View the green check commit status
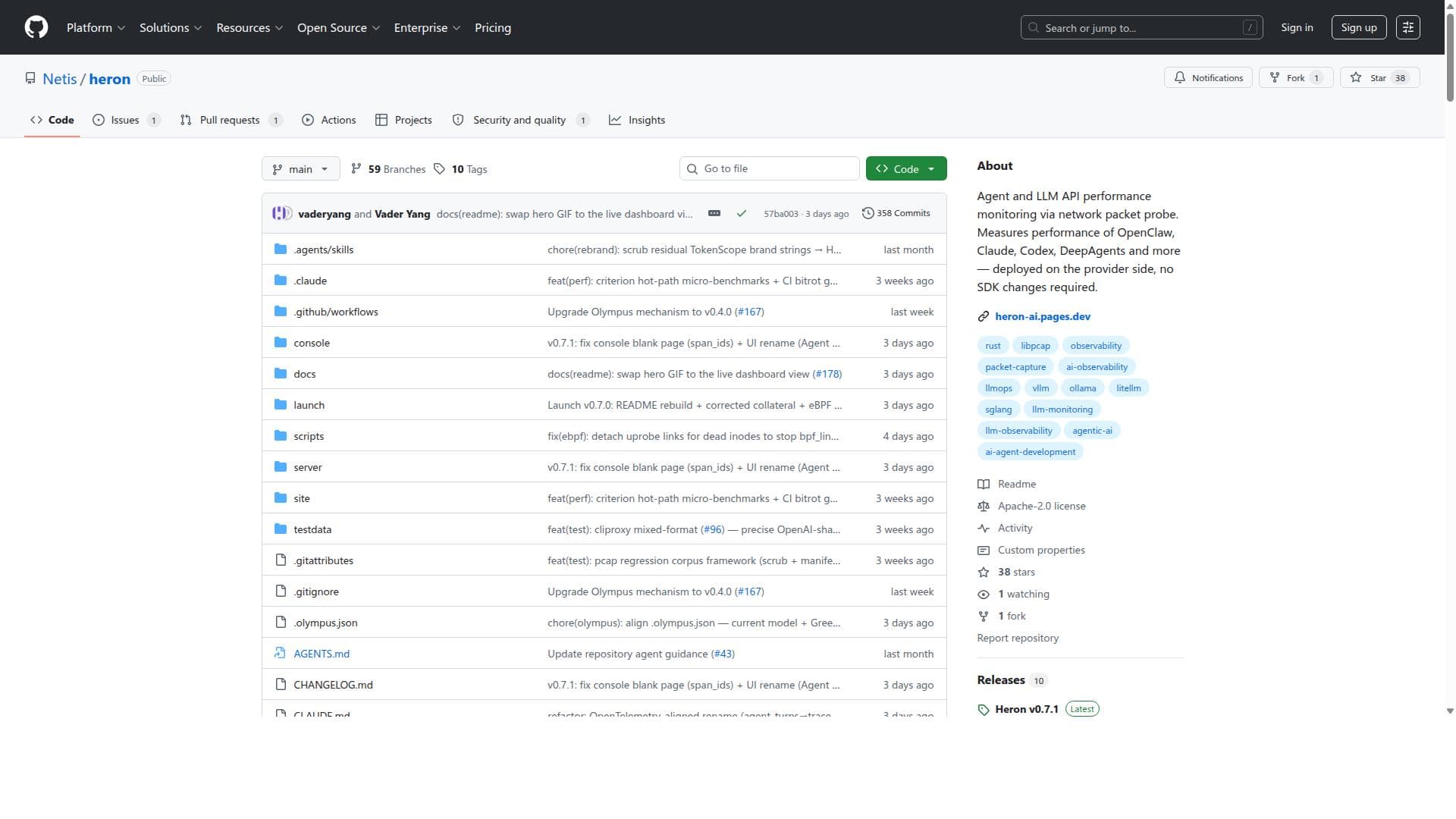 pyautogui.click(x=742, y=214)
